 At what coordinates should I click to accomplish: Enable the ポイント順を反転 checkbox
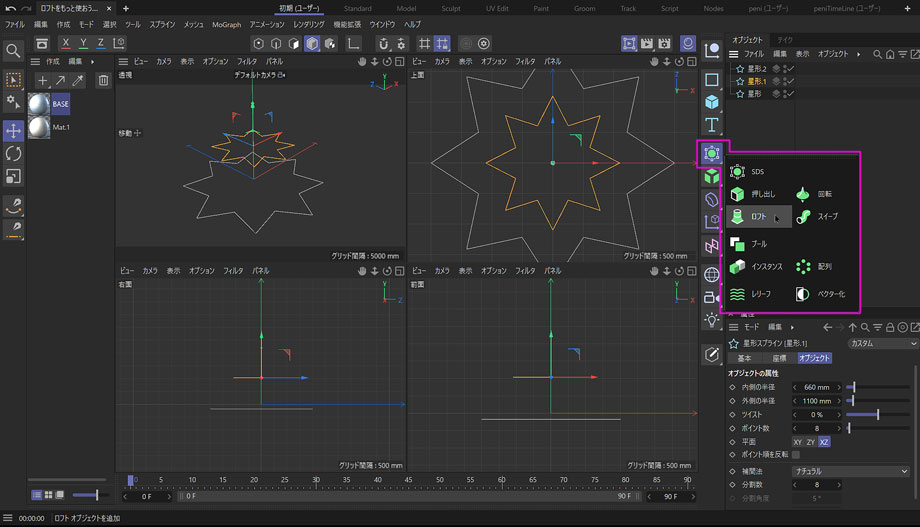tap(796, 454)
